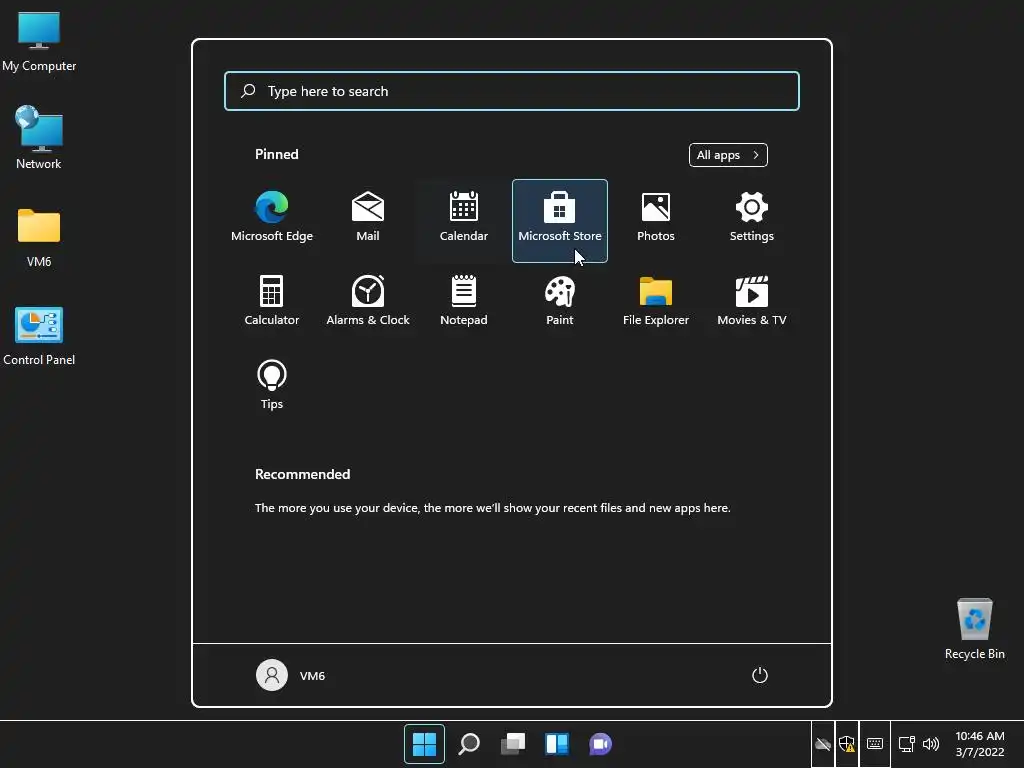Click the Windows Security tray icon
1024x768 pixels.
pyautogui.click(x=847, y=744)
